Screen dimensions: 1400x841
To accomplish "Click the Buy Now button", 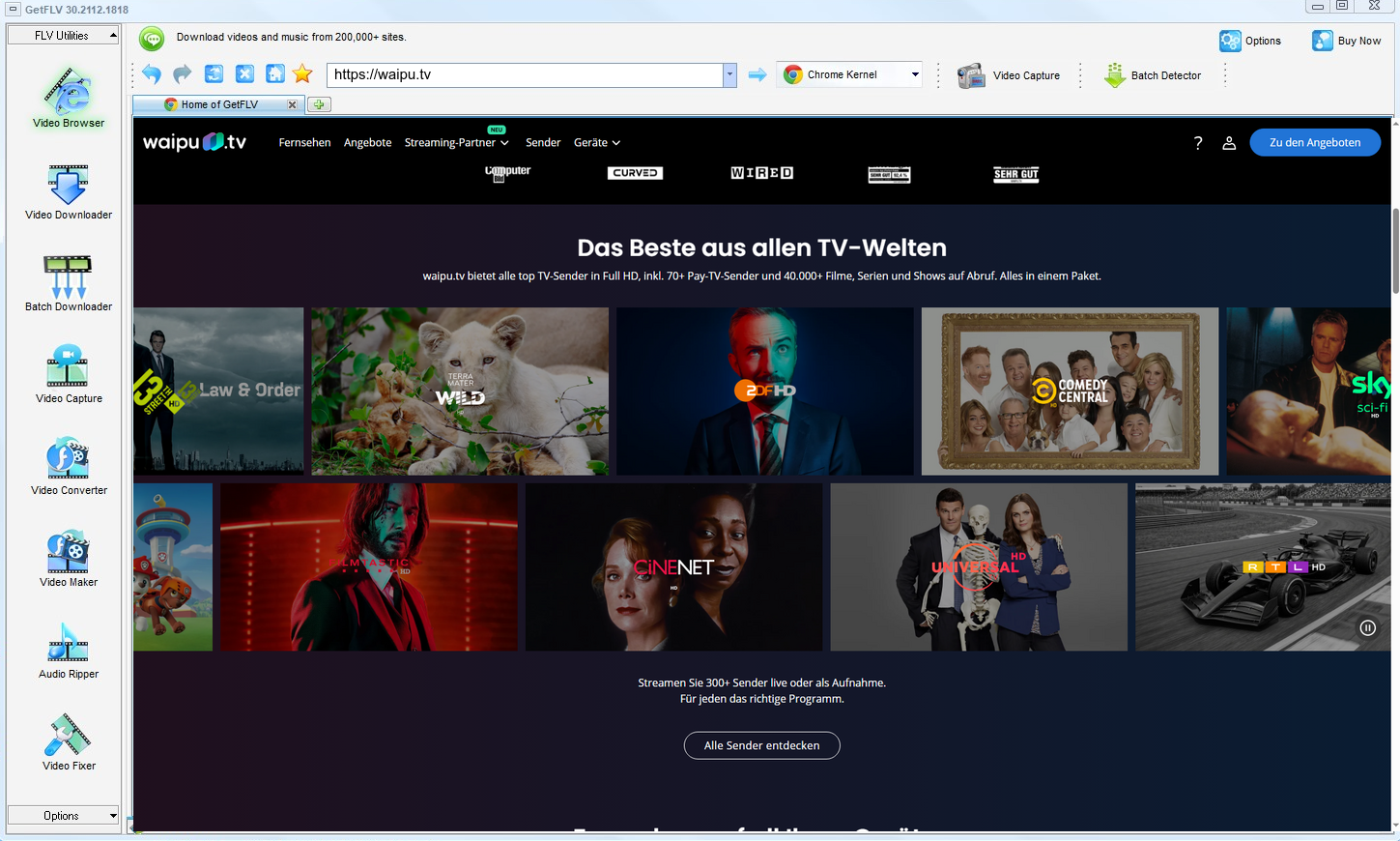I will click(1347, 41).
